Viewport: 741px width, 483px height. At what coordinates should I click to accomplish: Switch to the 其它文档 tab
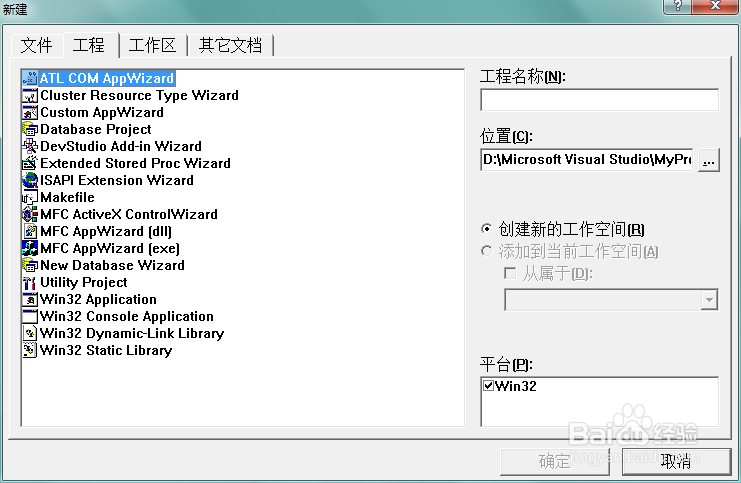pos(230,46)
